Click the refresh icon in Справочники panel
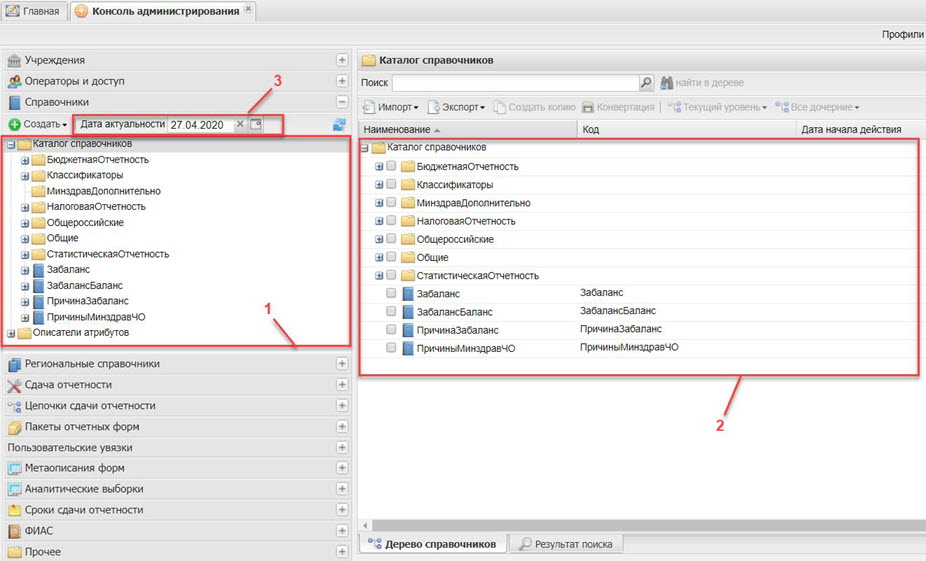This screenshot has width=926, height=561. [340, 124]
